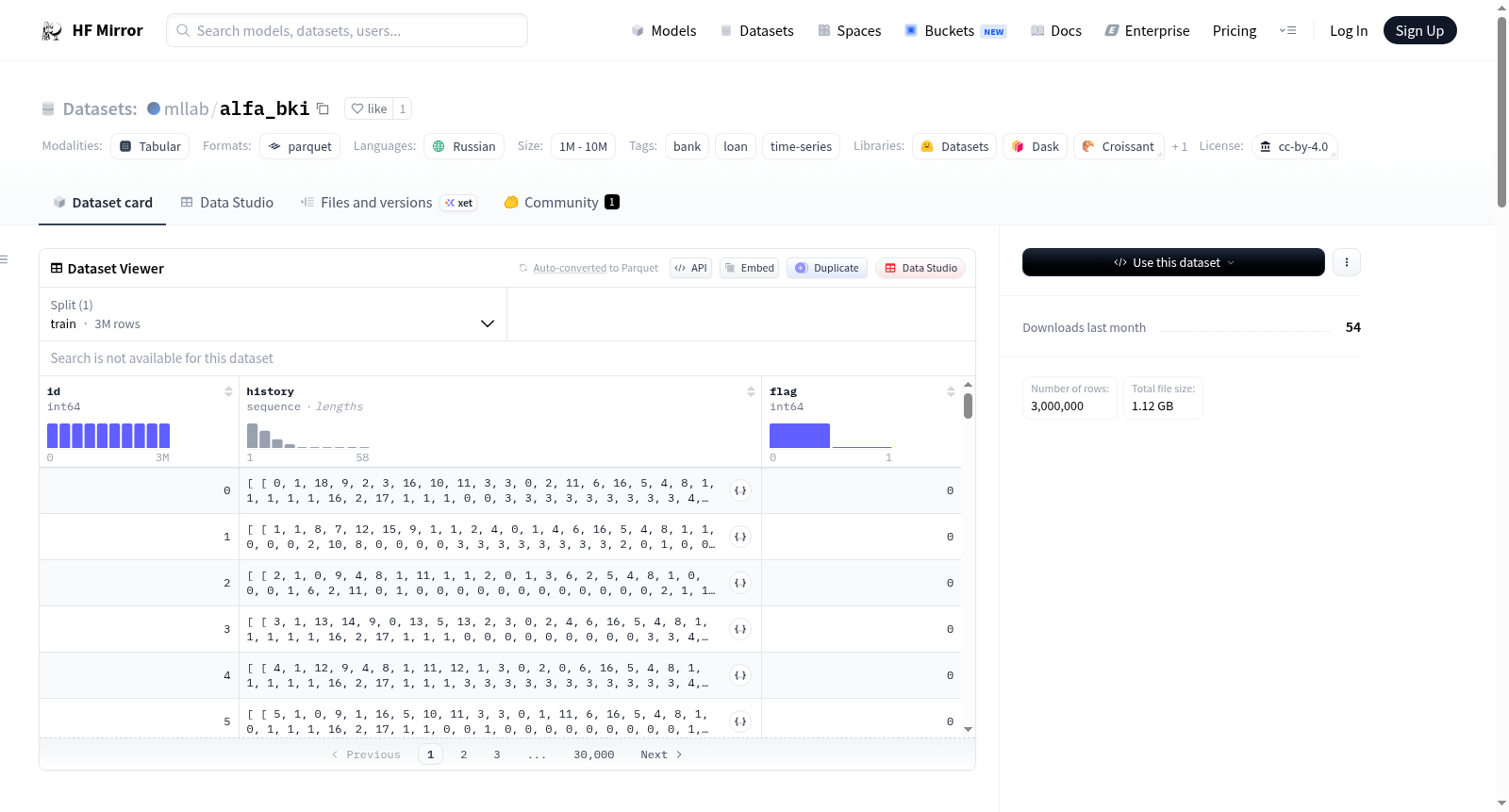Expand JSON for row 4 history
Viewport: 1509px width, 812px height.
pyautogui.click(x=740, y=675)
